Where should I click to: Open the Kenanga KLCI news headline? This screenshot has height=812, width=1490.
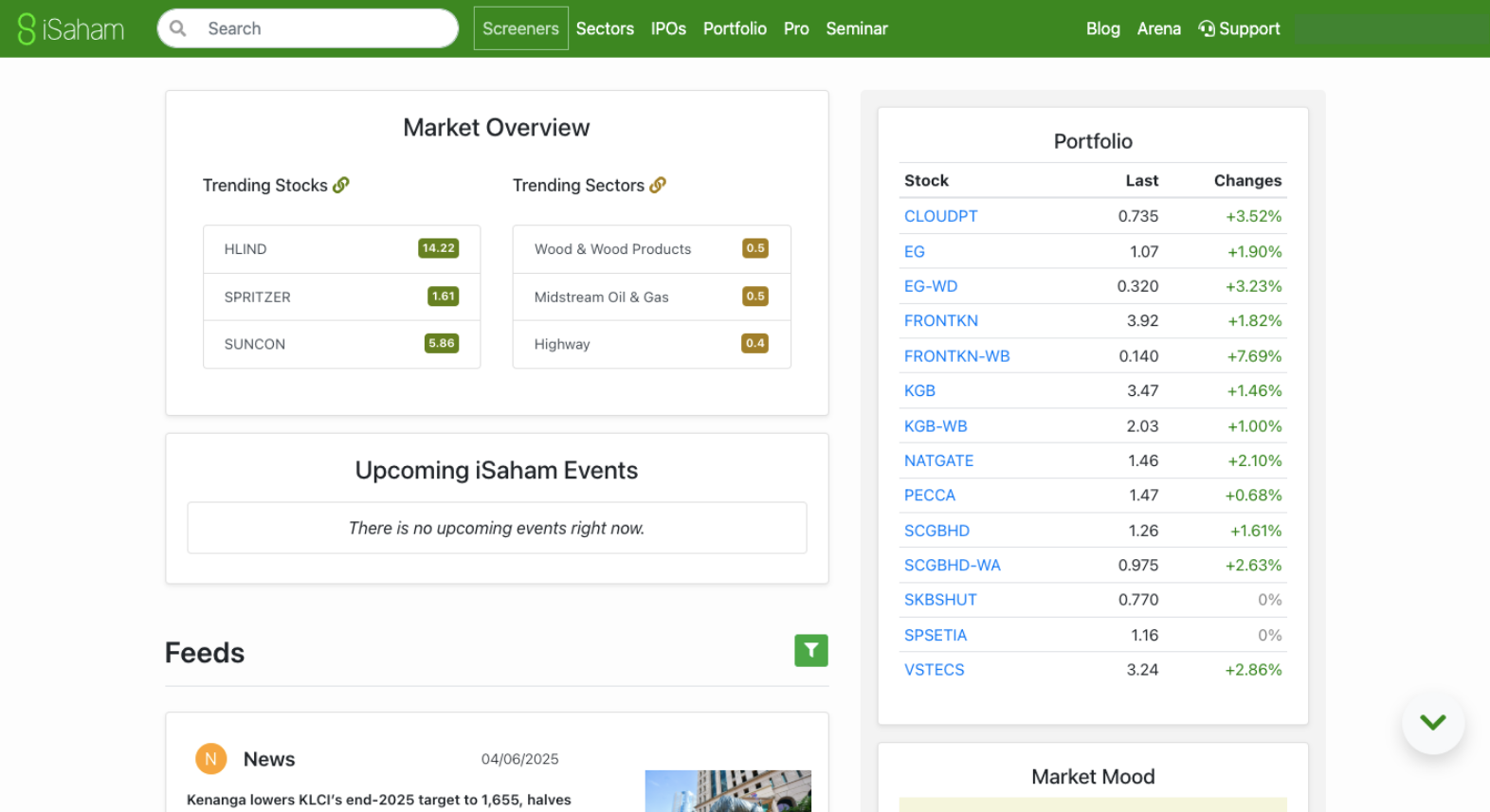tap(379, 800)
